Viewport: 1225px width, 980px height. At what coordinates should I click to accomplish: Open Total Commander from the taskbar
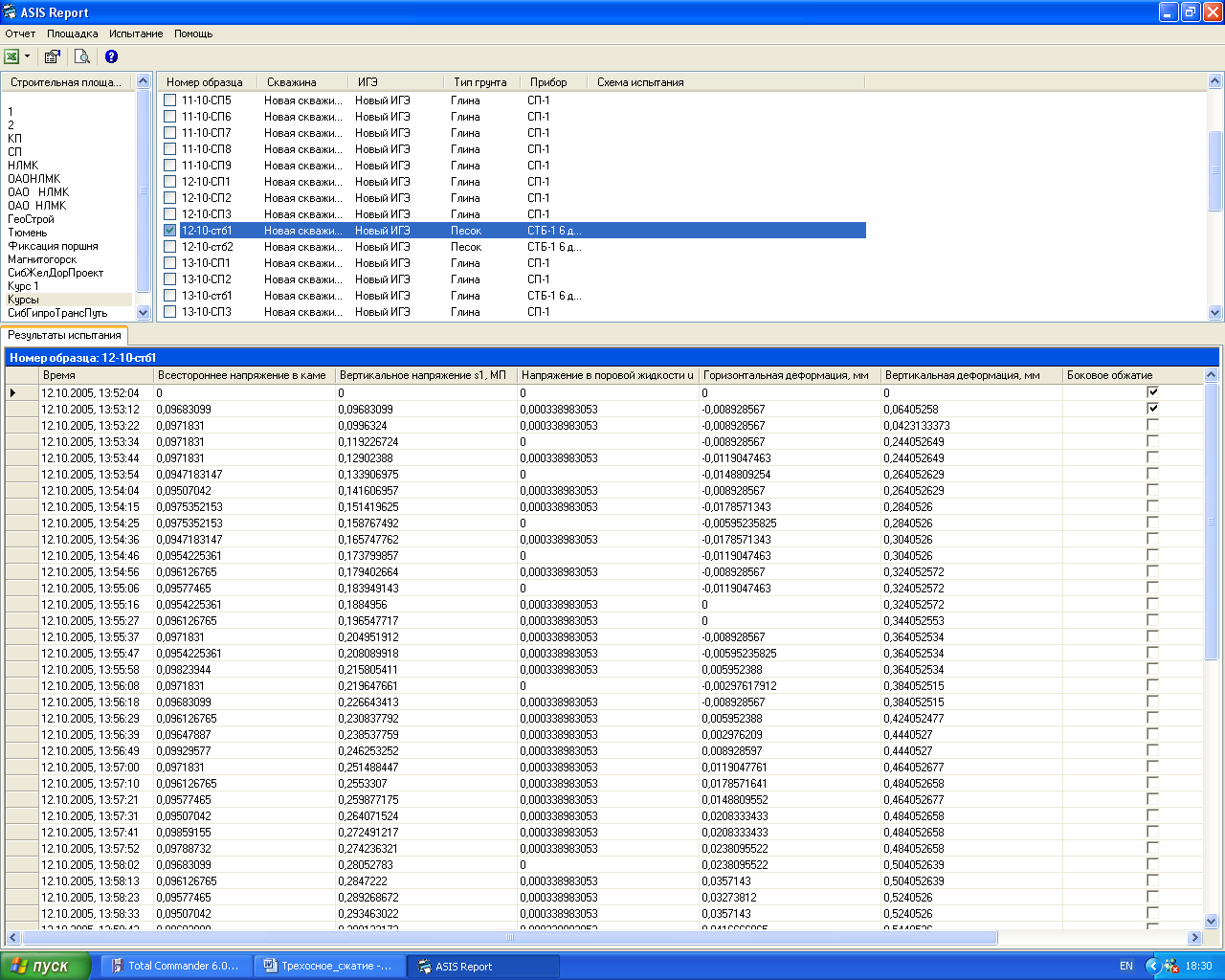coord(176,966)
